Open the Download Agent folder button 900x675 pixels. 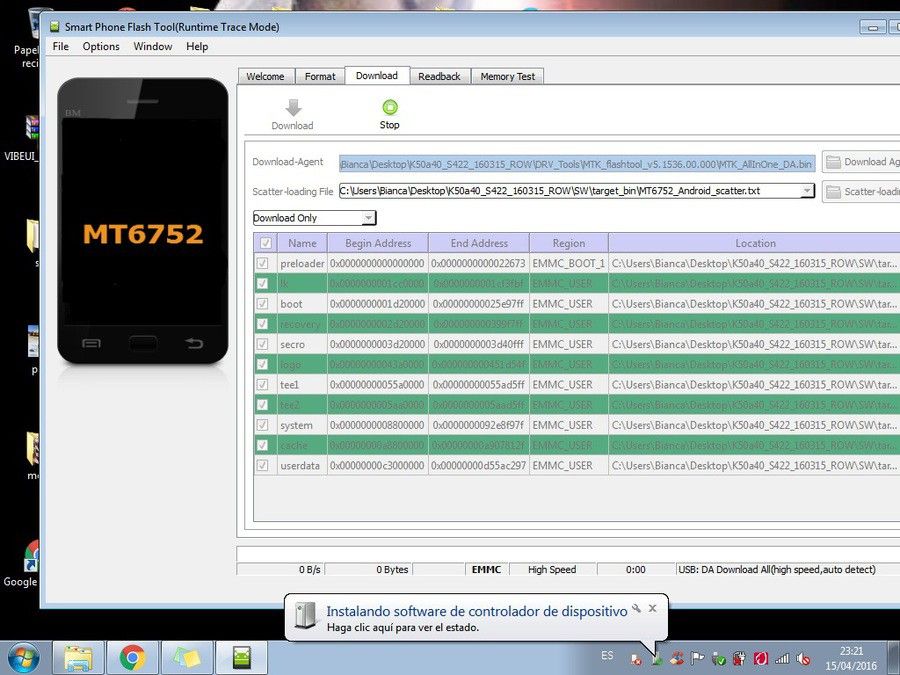(861, 162)
